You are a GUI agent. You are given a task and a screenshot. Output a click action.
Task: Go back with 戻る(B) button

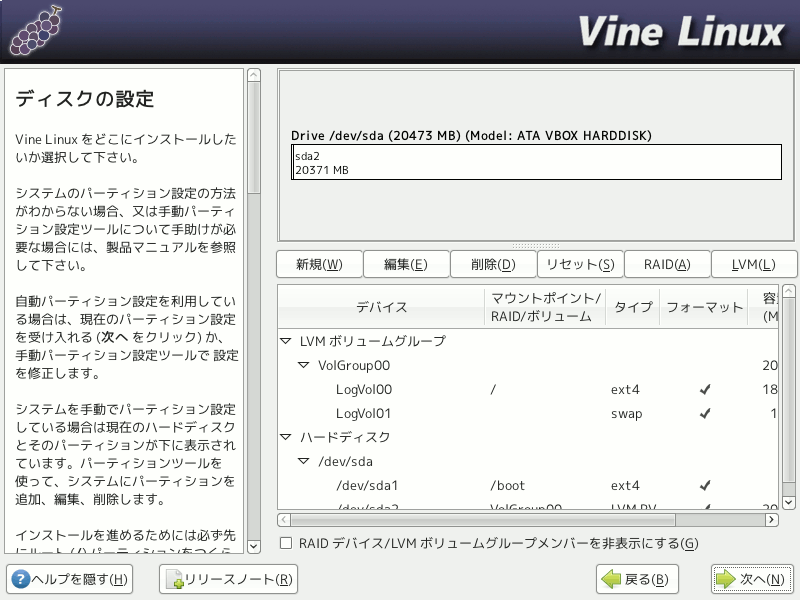(x=637, y=579)
